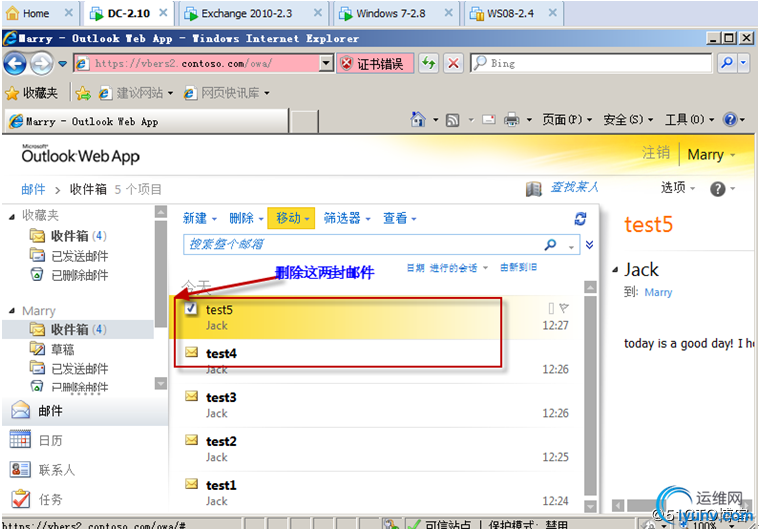This screenshot has height=532, width=759.
Task: Open the favorites star button
Action: [x=31, y=92]
